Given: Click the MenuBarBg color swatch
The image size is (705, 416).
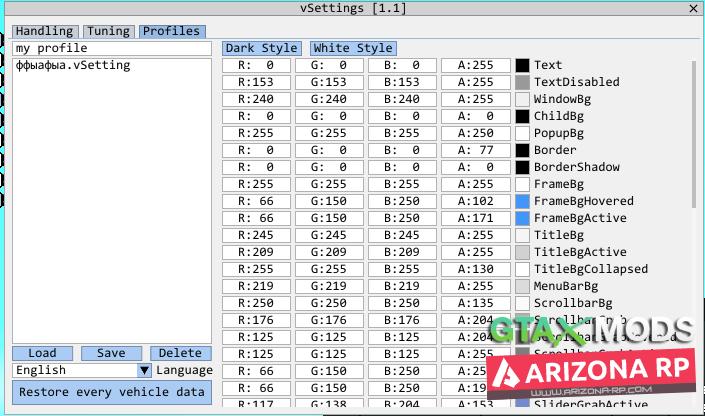Looking at the screenshot, I should pyautogui.click(x=522, y=286).
